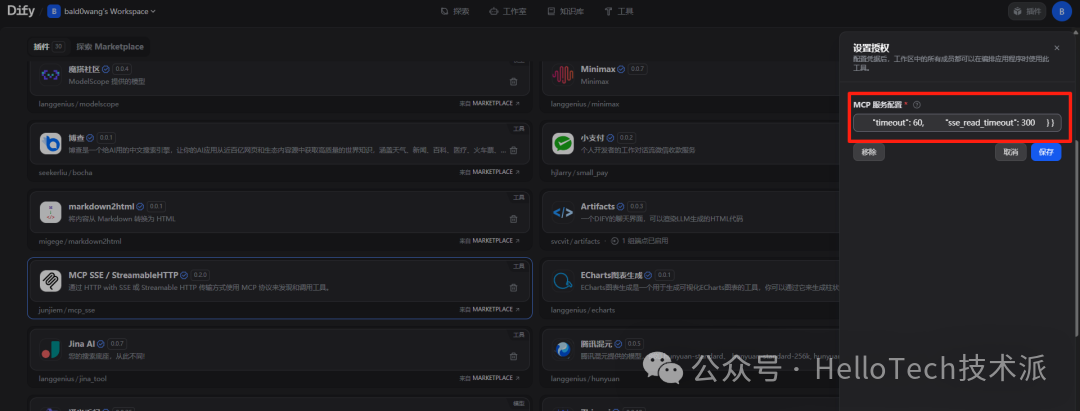The width and height of the screenshot is (1080, 411).
Task: Select the Minimax plugin title
Action: point(597,70)
